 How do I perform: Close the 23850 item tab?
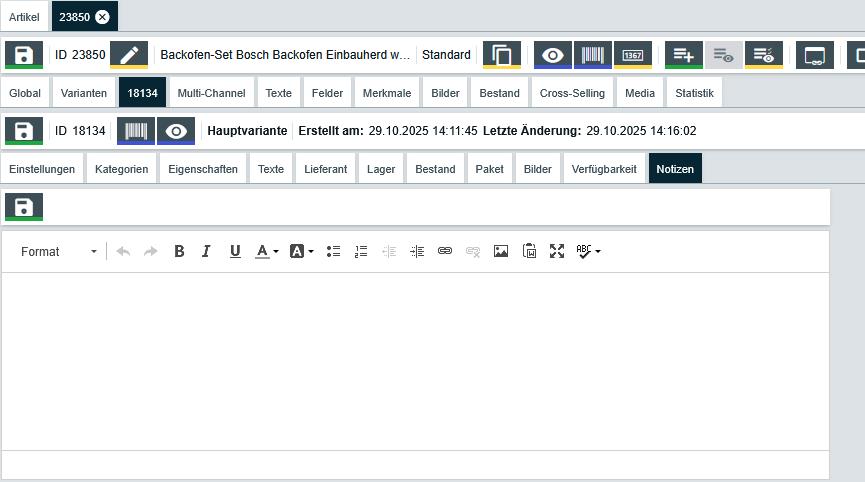pos(102,17)
